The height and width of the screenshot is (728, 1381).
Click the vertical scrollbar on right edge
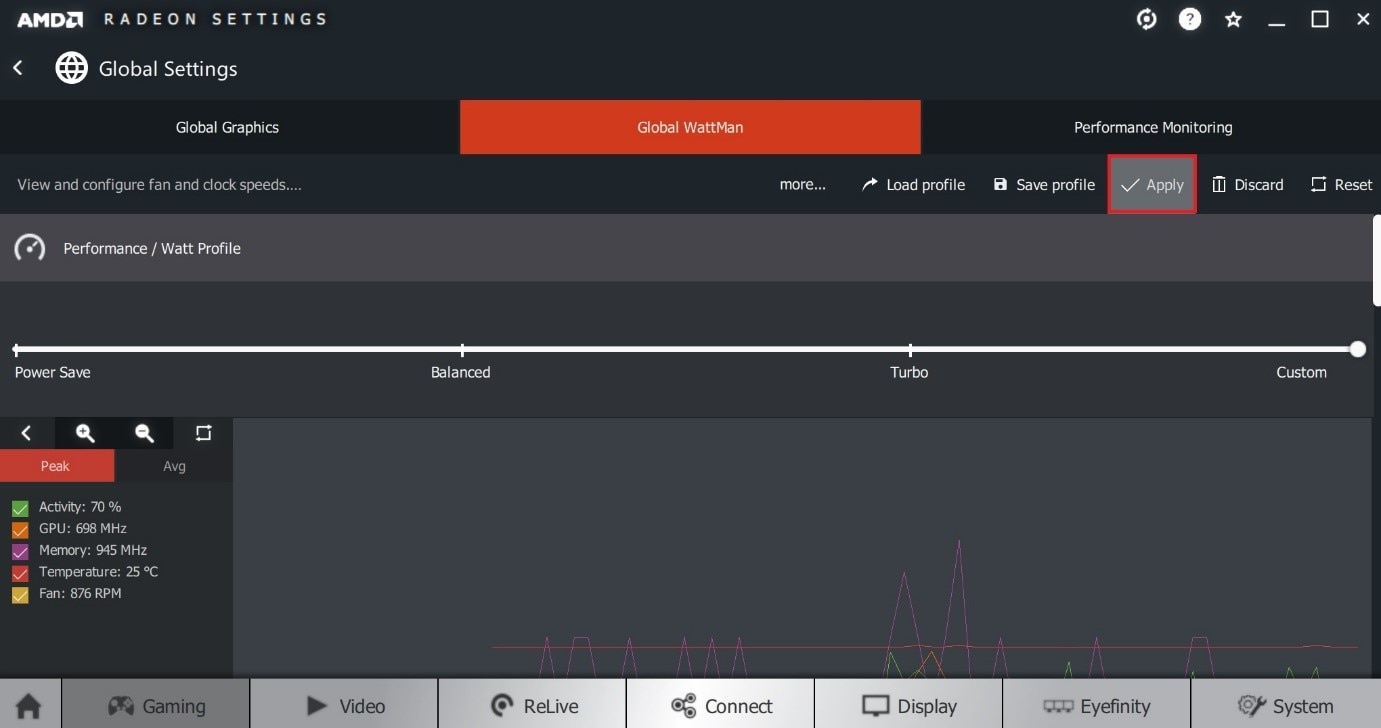click(1375, 260)
